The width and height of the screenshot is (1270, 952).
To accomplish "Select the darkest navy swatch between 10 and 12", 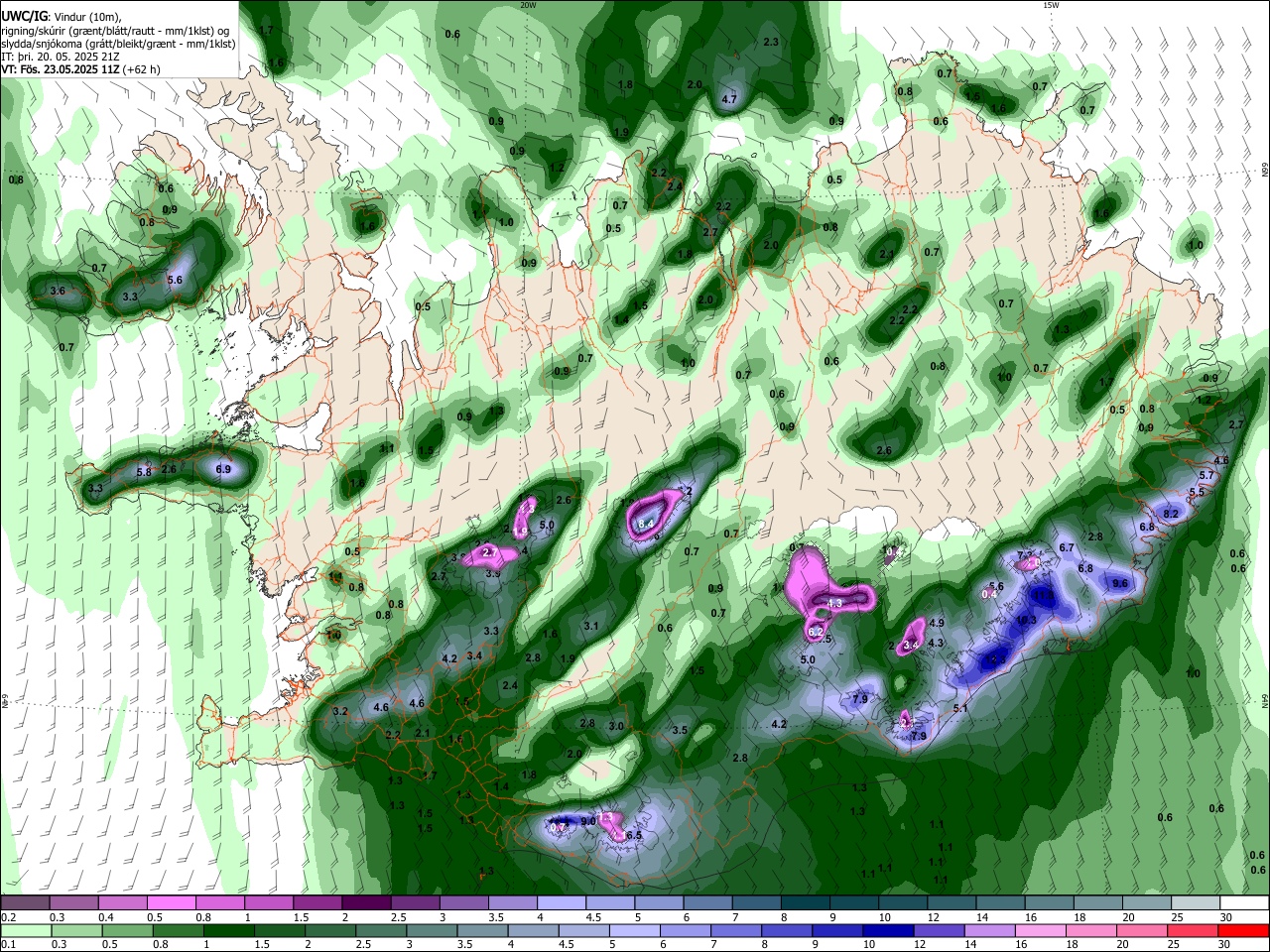I will coord(888,930).
